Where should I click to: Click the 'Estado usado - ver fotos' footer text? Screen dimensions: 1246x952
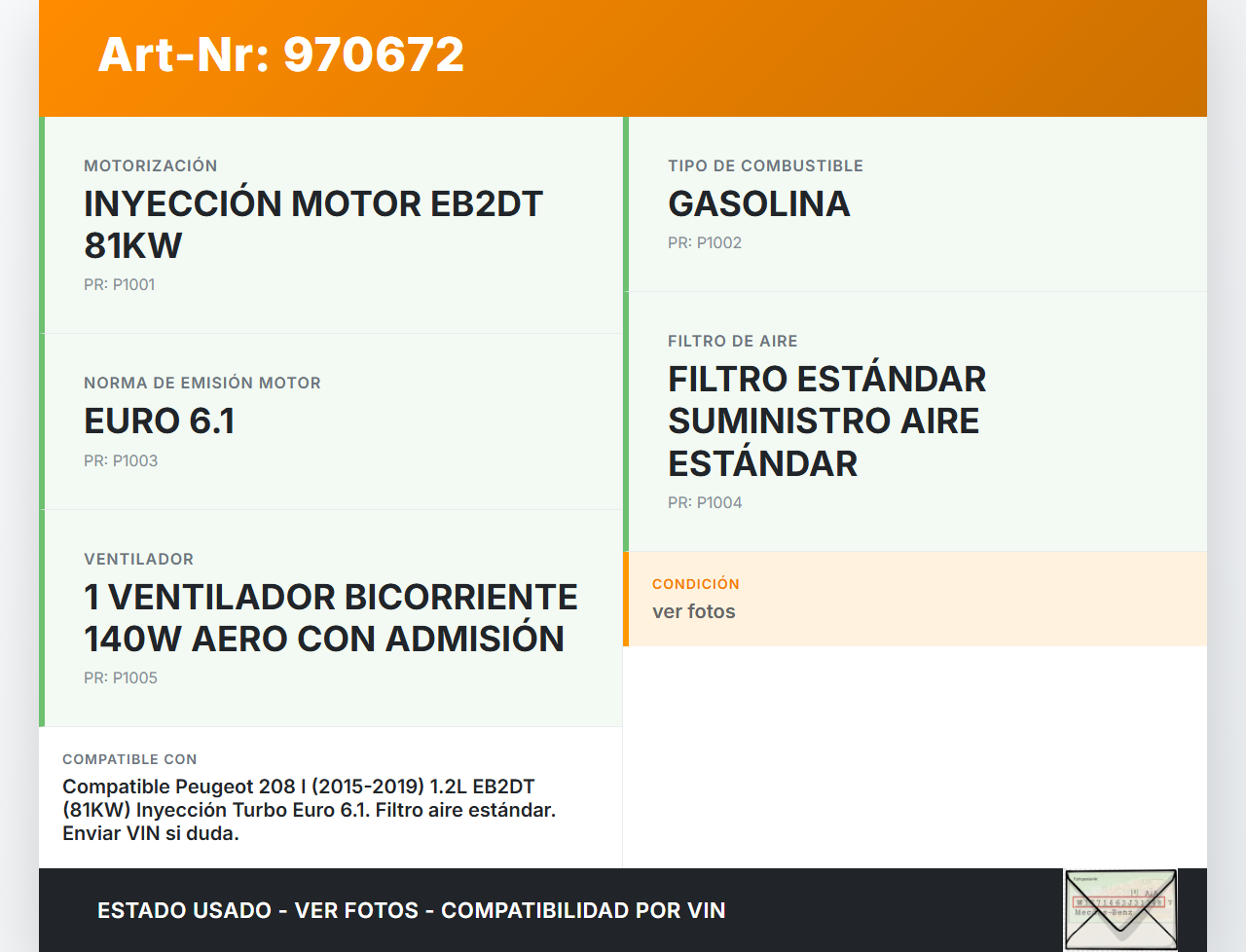tap(411, 910)
